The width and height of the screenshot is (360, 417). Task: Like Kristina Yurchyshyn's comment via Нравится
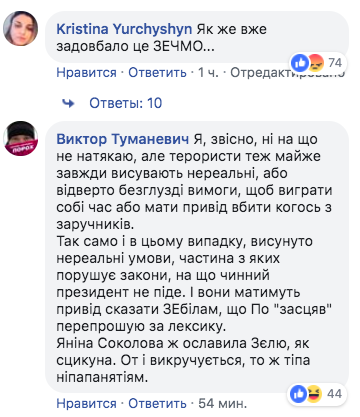click(86, 72)
